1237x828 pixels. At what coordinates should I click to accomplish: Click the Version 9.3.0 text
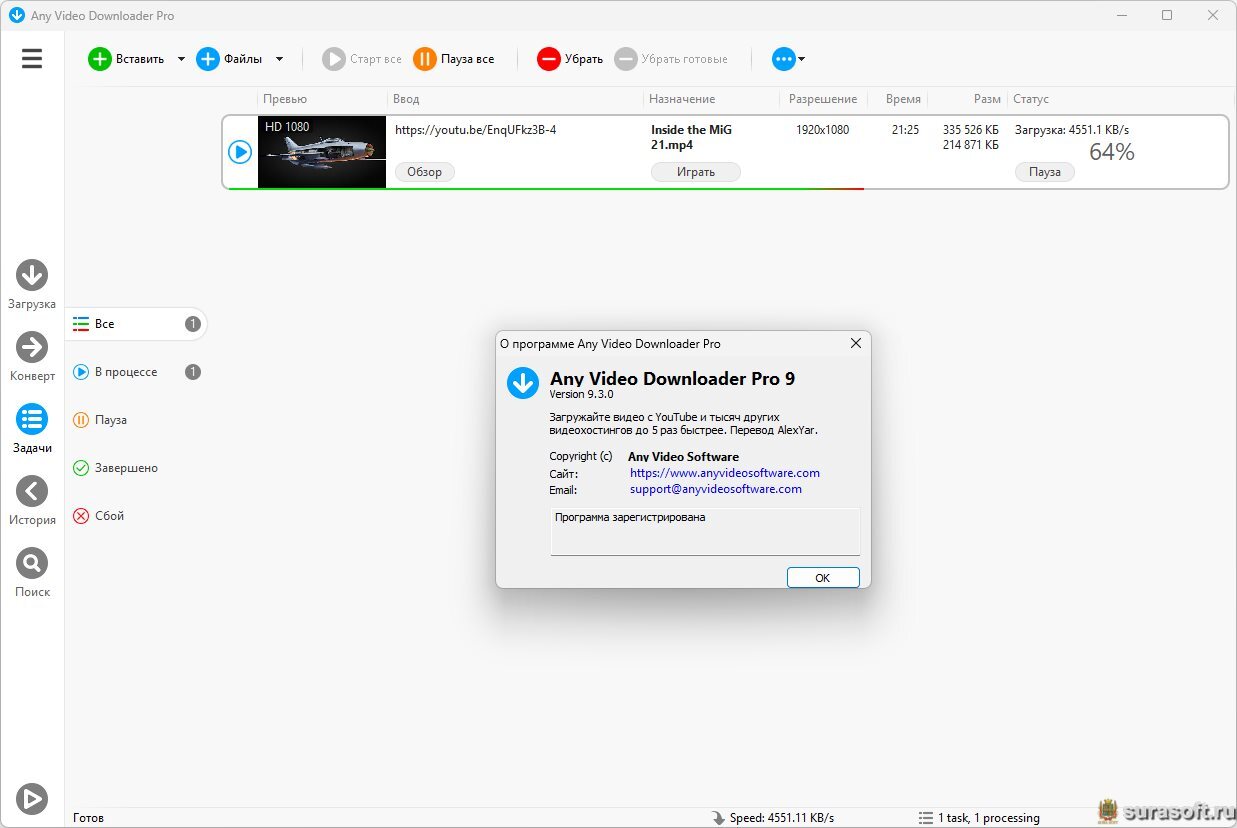(x=582, y=394)
